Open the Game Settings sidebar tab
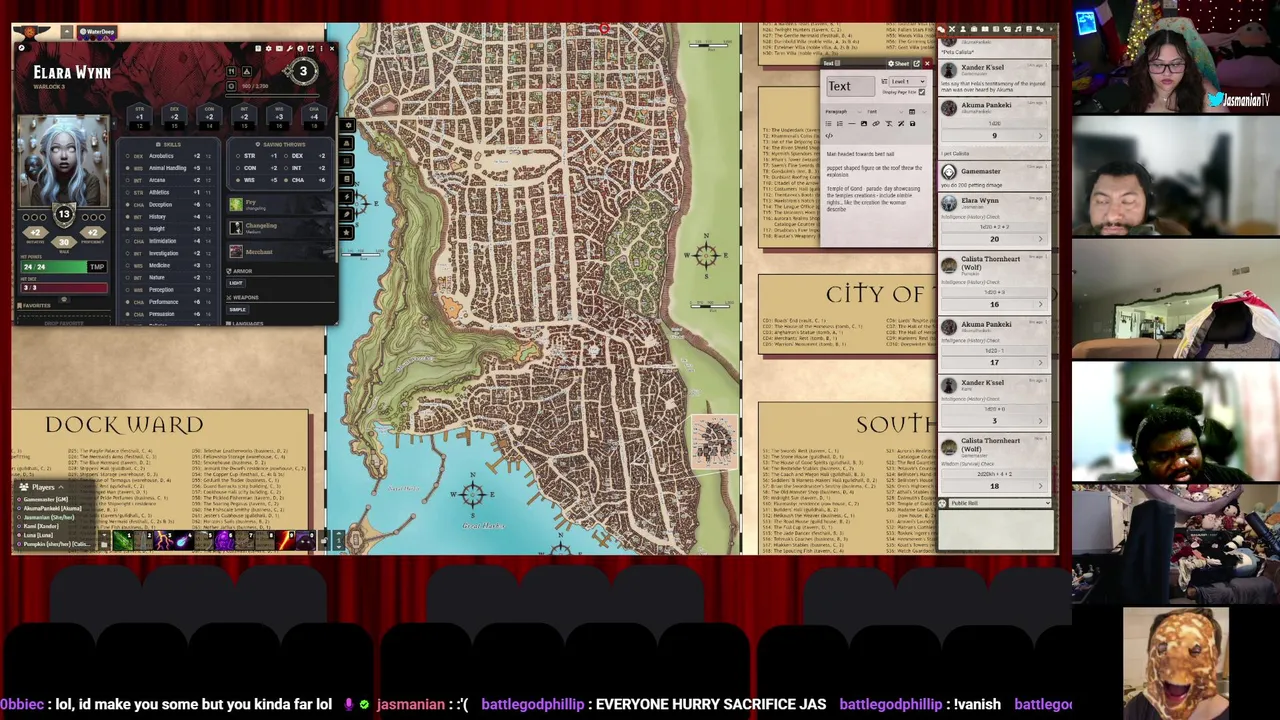 pos(1040,29)
